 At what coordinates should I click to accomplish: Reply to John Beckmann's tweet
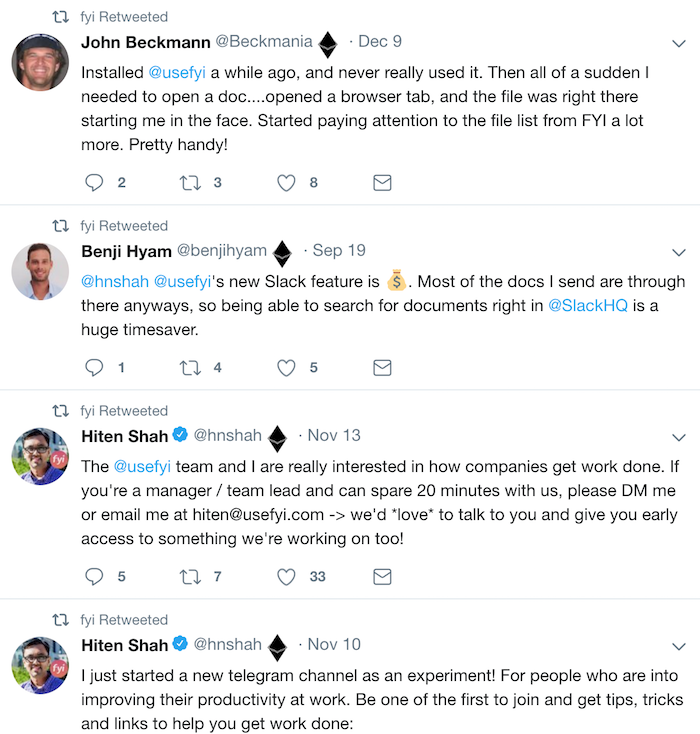point(94,183)
